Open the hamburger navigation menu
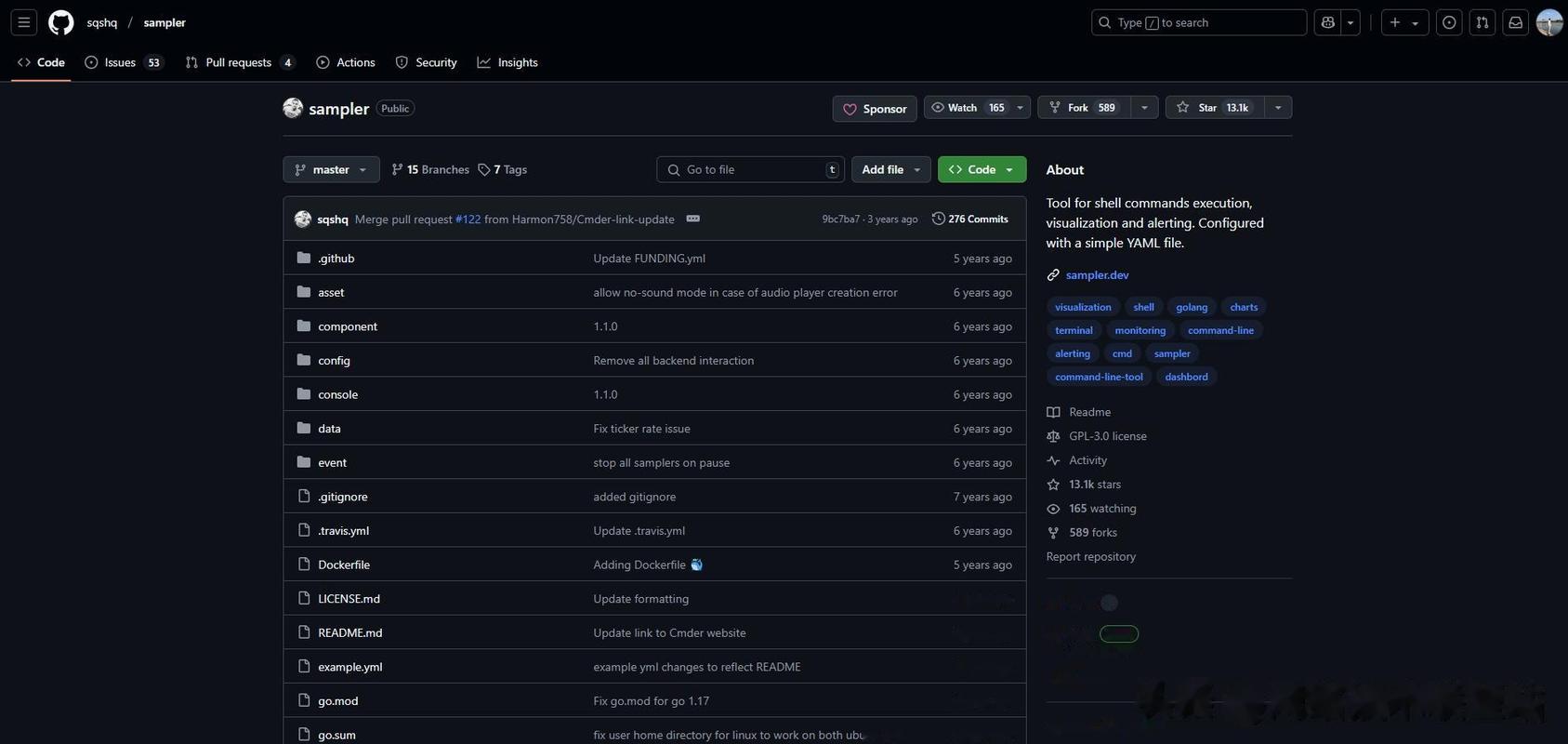 coord(24,22)
